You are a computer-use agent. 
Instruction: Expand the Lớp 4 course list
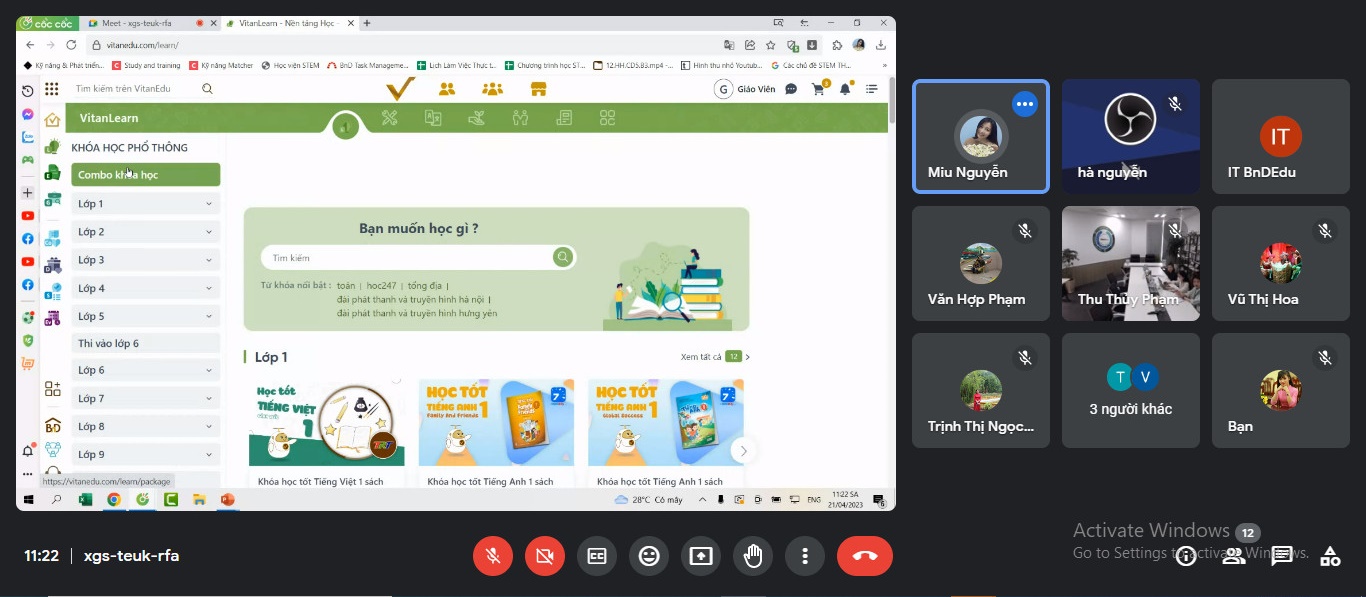coord(146,288)
